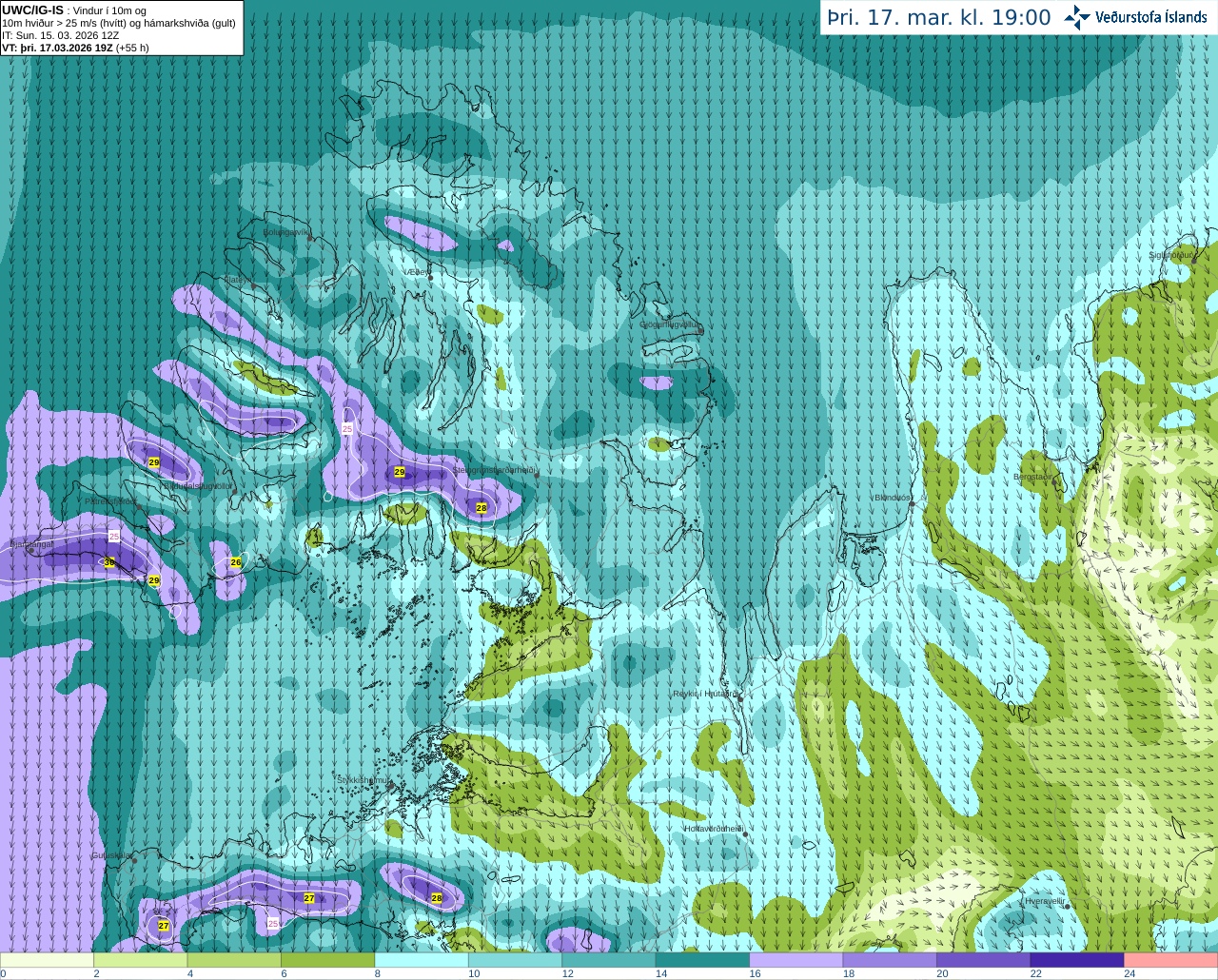Click the legend scale value '24'
Viewport: 1218px width, 980px height.
pos(1130,973)
